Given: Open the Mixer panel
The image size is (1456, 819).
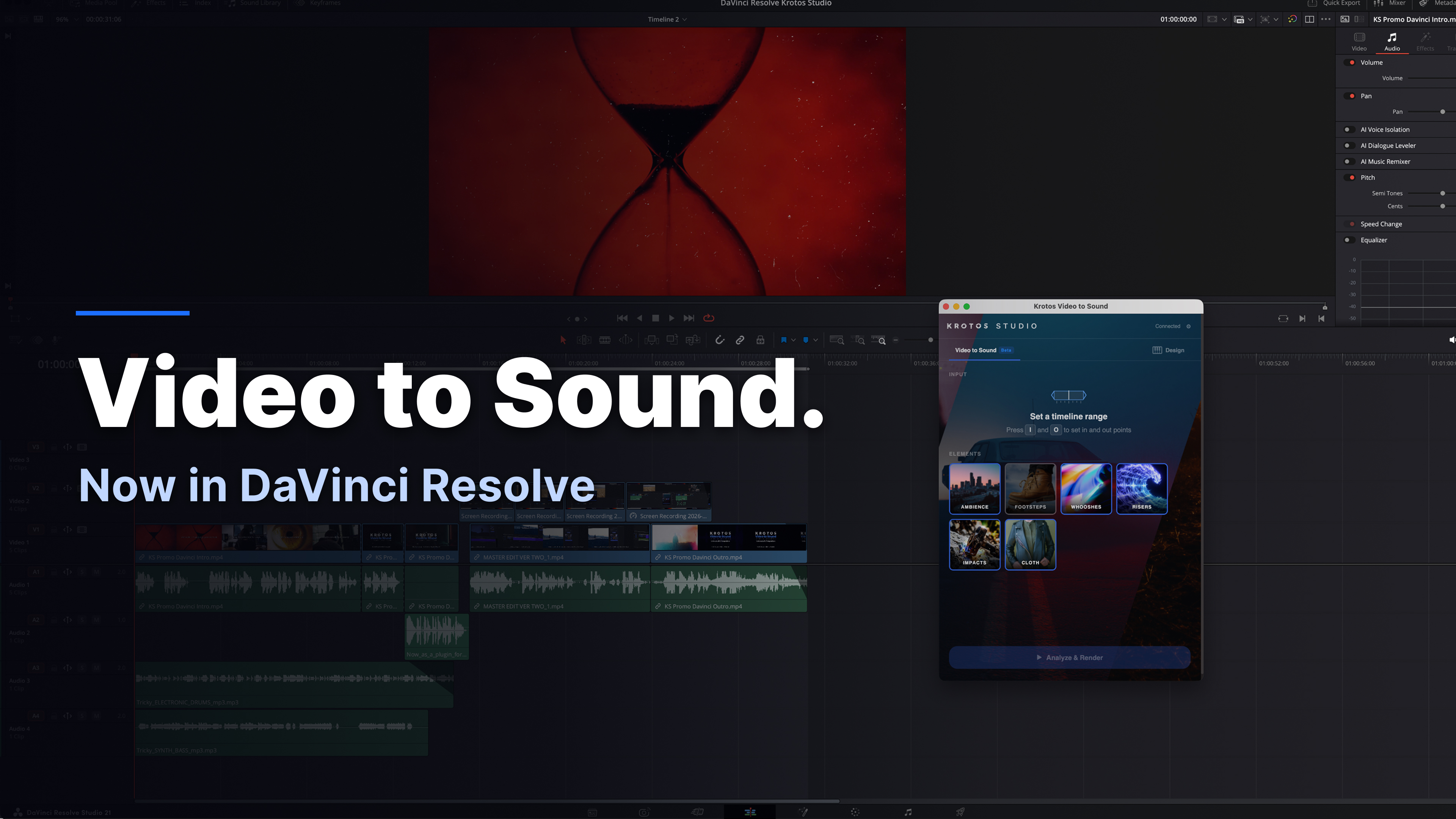Looking at the screenshot, I should pos(1389,3).
